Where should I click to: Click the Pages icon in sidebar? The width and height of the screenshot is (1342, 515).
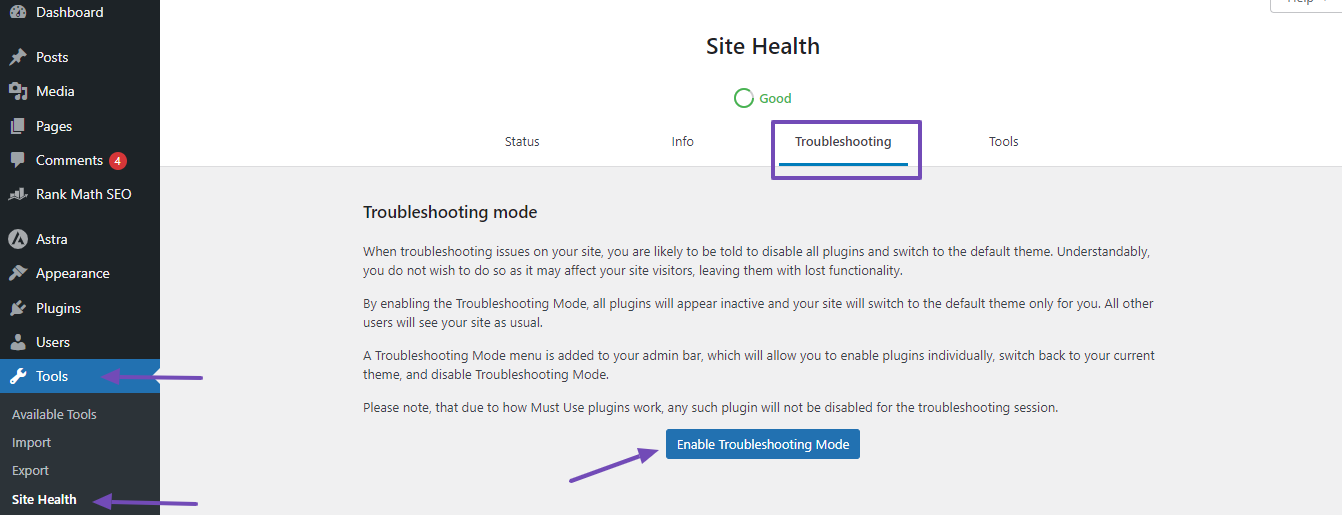tap(18, 126)
